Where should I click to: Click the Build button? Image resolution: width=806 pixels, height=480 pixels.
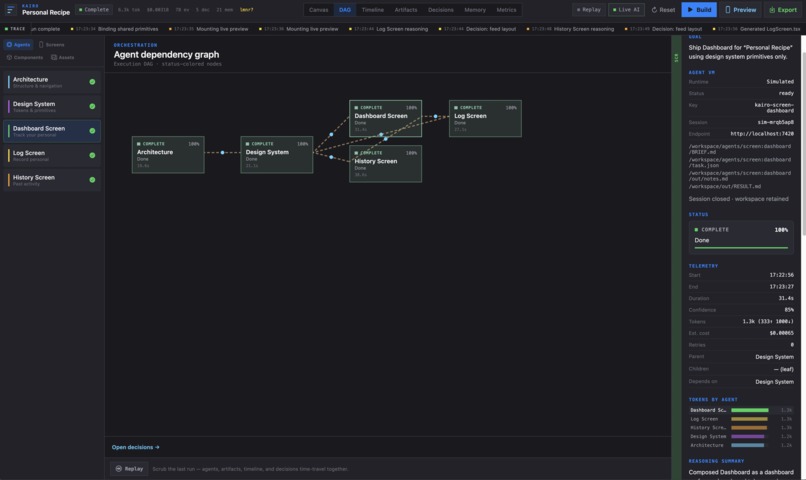(699, 10)
